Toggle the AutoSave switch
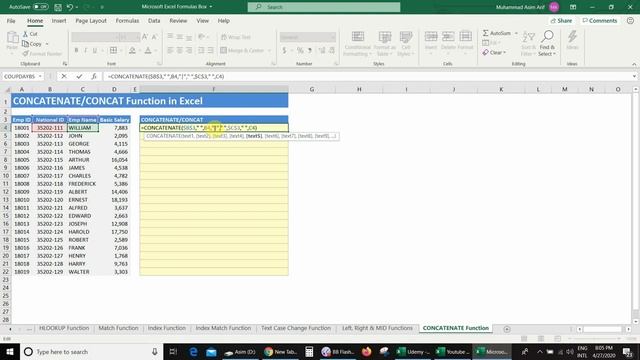 click(x=40, y=7)
